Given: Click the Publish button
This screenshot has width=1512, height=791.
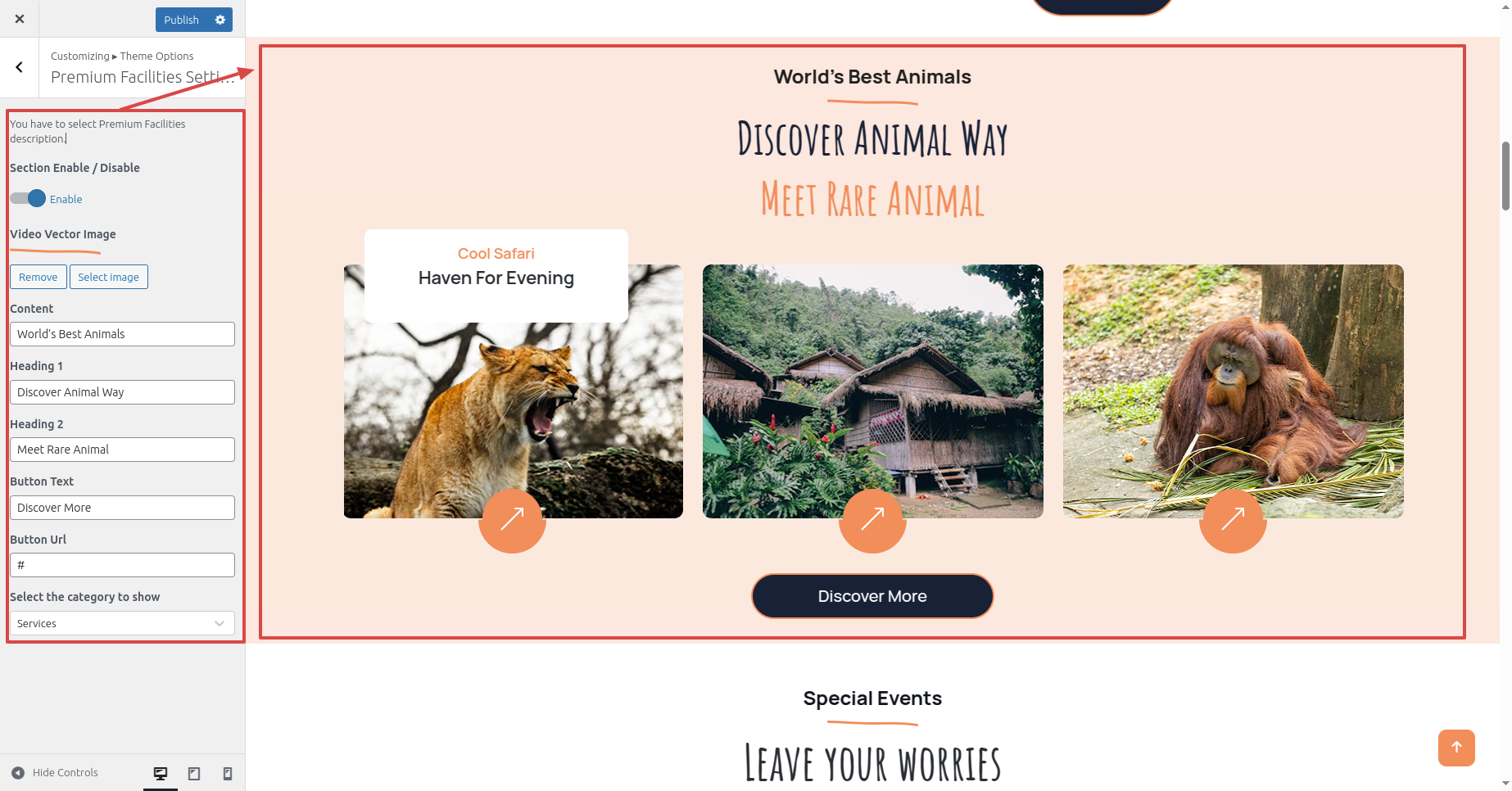Looking at the screenshot, I should pyautogui.click(x=181, y=20).
